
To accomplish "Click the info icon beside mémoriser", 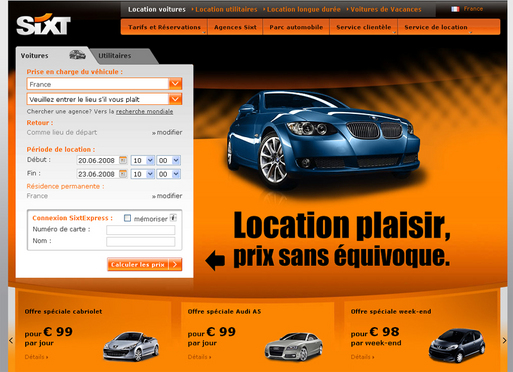I will click(x=173, y=218).
